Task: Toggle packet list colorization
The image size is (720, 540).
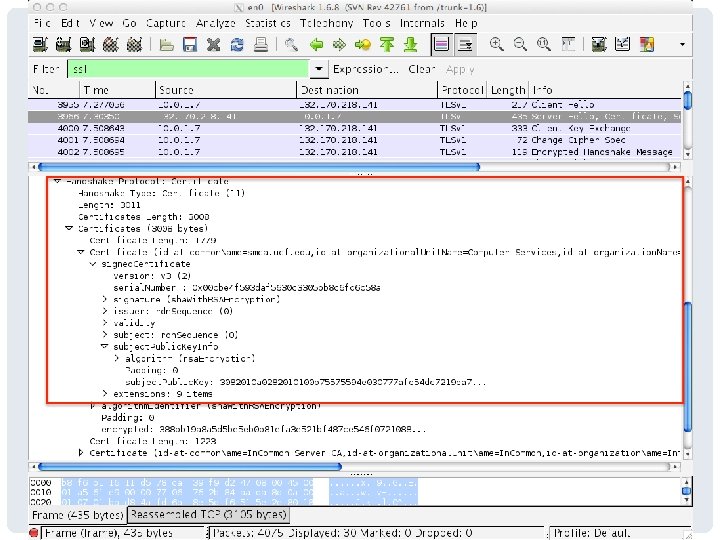Action: [x=441, y=45]
